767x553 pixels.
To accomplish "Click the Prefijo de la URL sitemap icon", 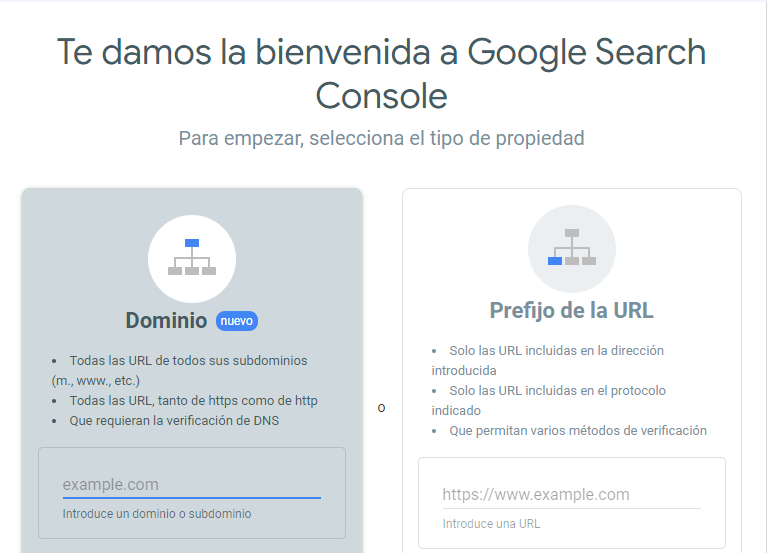I will point(572,249).
